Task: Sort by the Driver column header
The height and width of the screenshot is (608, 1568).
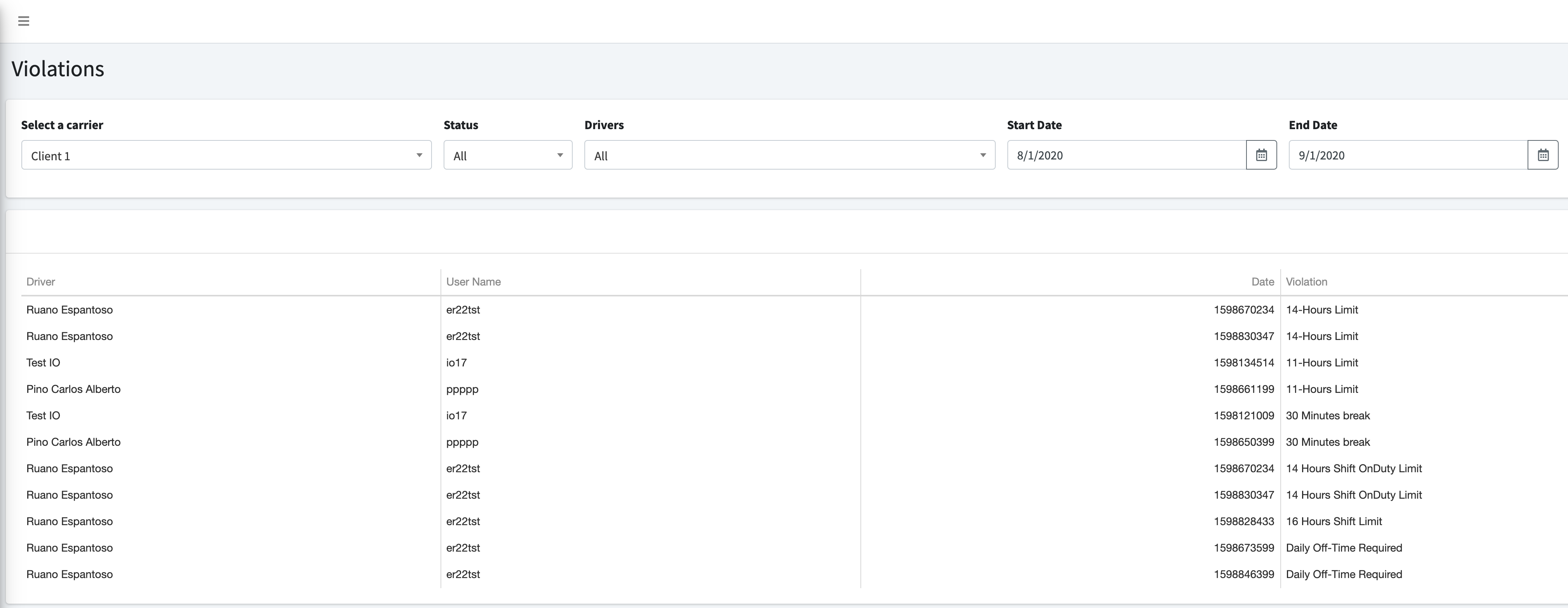Action: [x=41, y=282]
